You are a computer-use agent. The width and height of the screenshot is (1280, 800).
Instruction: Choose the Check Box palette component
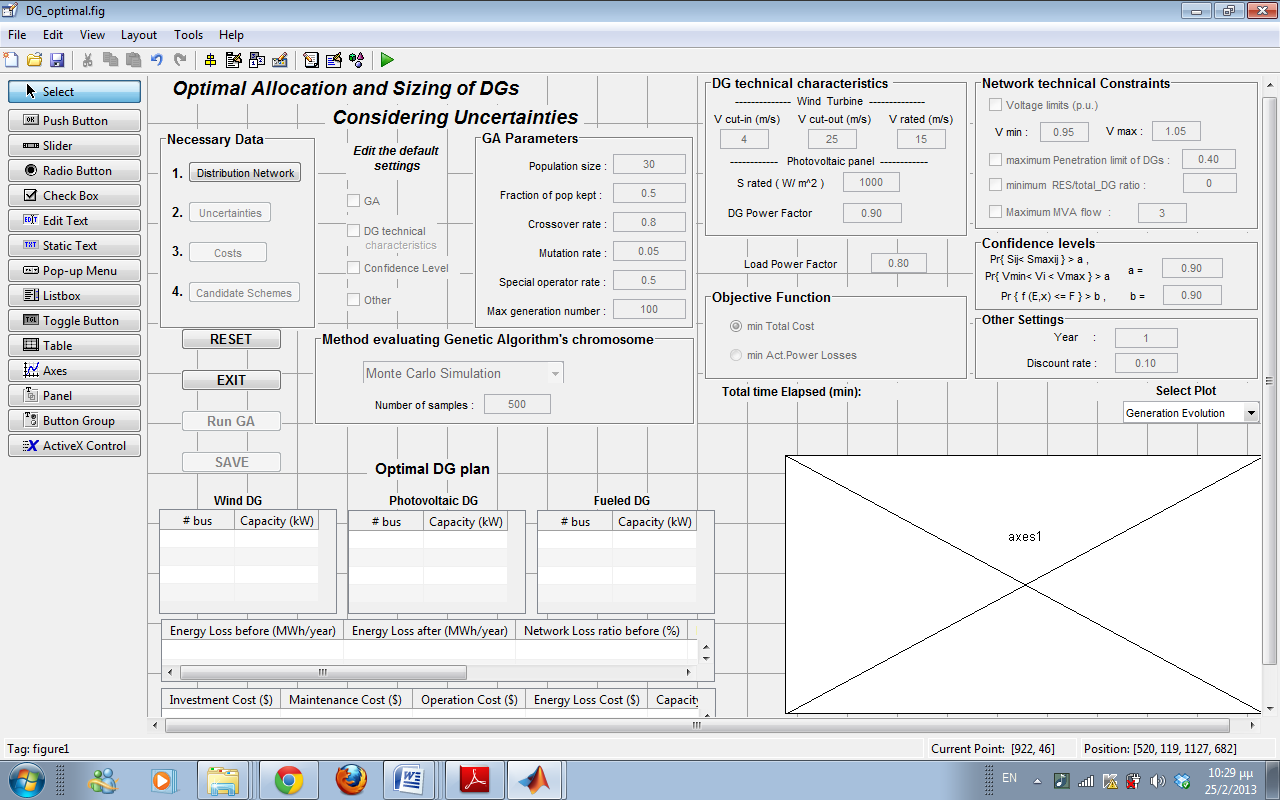tap(74, 195)
